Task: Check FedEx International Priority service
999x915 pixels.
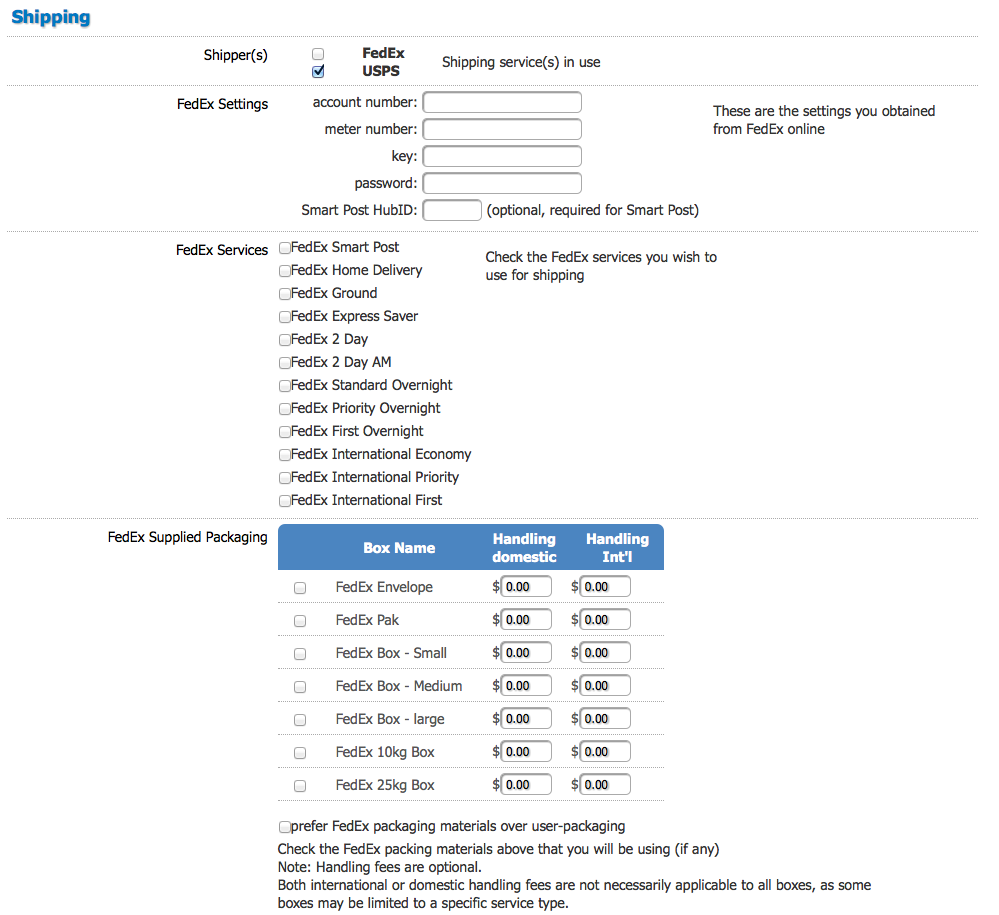Action: coord(285,477)
